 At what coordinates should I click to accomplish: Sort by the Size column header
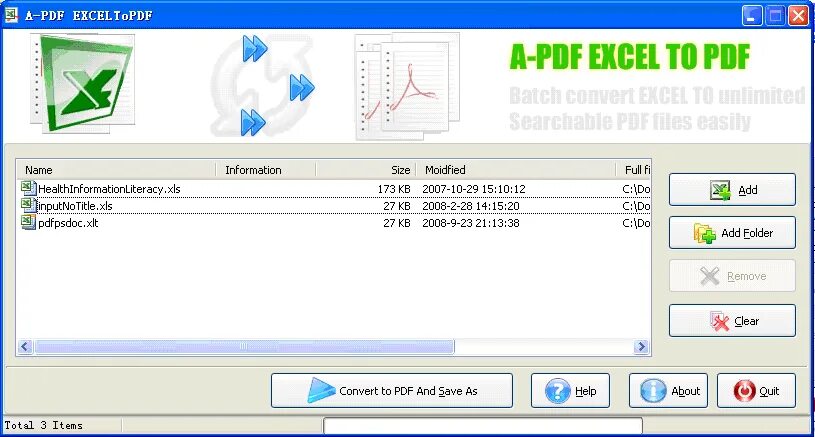tap(366, 169)
